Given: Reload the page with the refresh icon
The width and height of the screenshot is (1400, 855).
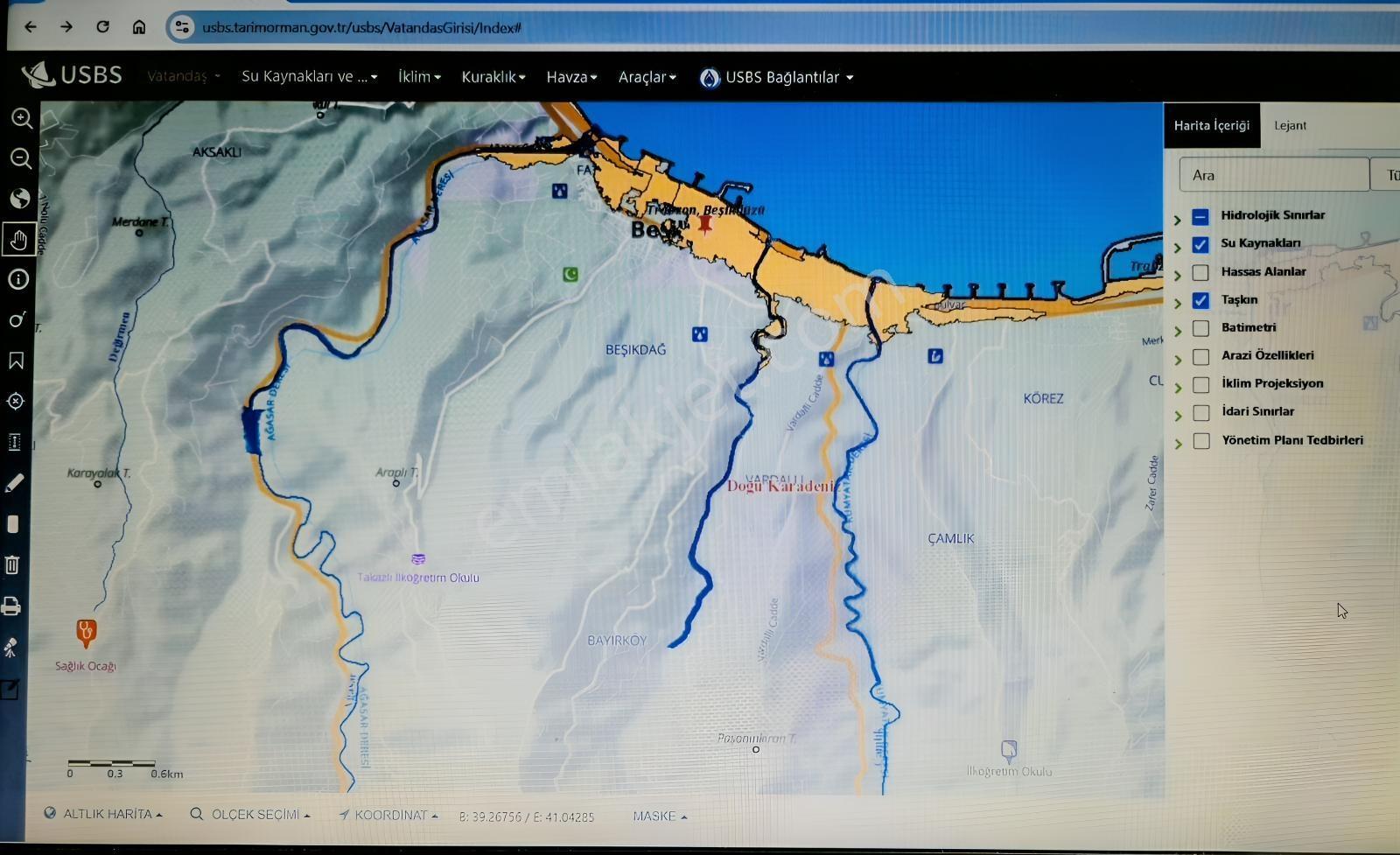Looking at the screenshot, I should [x=102, y=26].
